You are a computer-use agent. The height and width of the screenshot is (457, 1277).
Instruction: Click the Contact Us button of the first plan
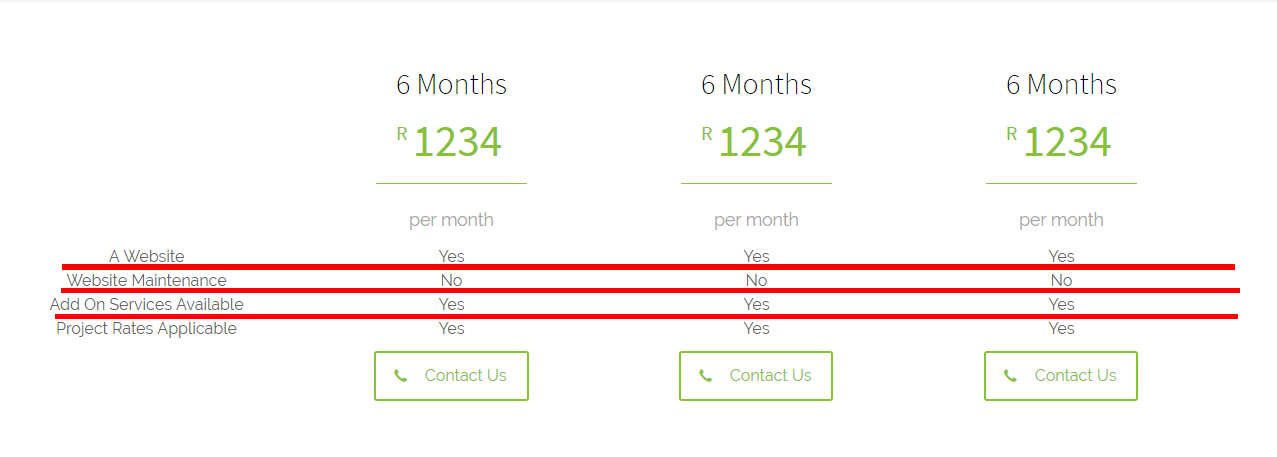451,376
